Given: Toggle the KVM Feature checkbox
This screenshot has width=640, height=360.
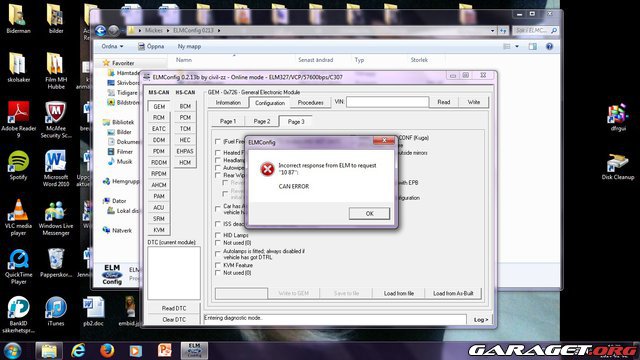Looking at the screenshot, I should point(218,265).
